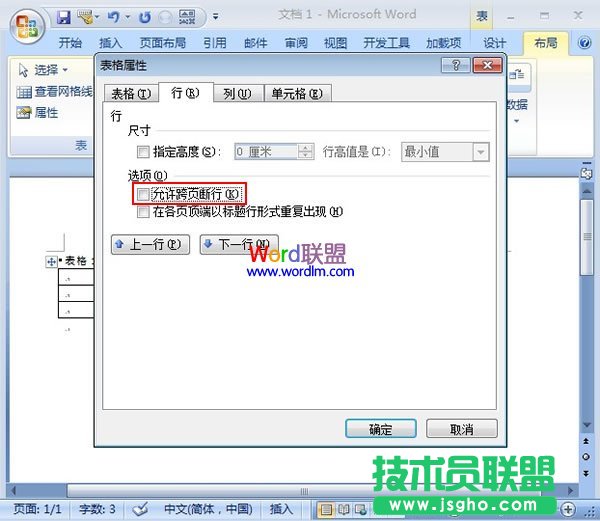Switch to the 设计 table tools tab
Screen dimensions: 600x521
[x=494, y=42]
